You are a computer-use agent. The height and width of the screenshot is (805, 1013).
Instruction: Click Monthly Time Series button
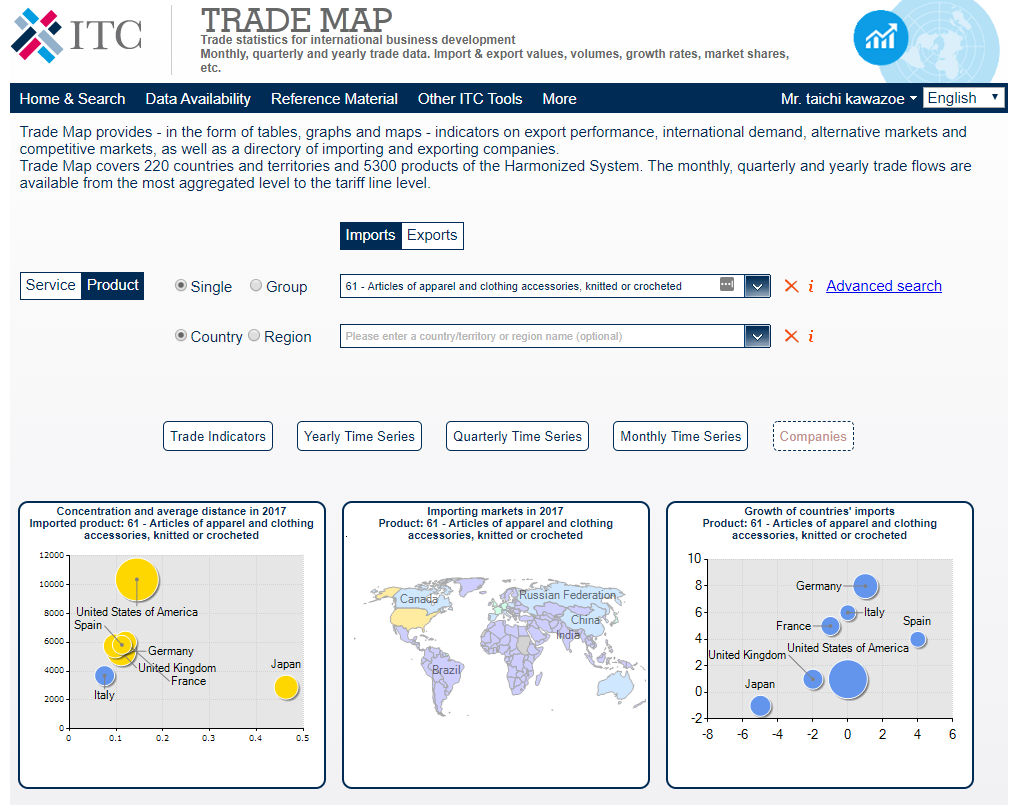[680, 436]
